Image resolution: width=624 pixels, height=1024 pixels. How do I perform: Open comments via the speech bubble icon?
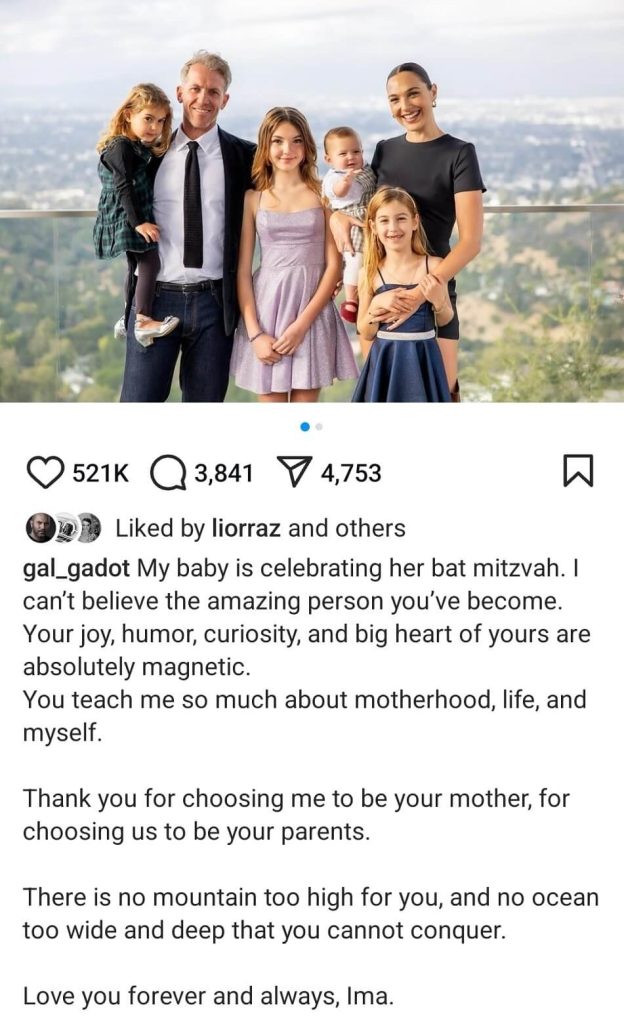pos(167,473)
